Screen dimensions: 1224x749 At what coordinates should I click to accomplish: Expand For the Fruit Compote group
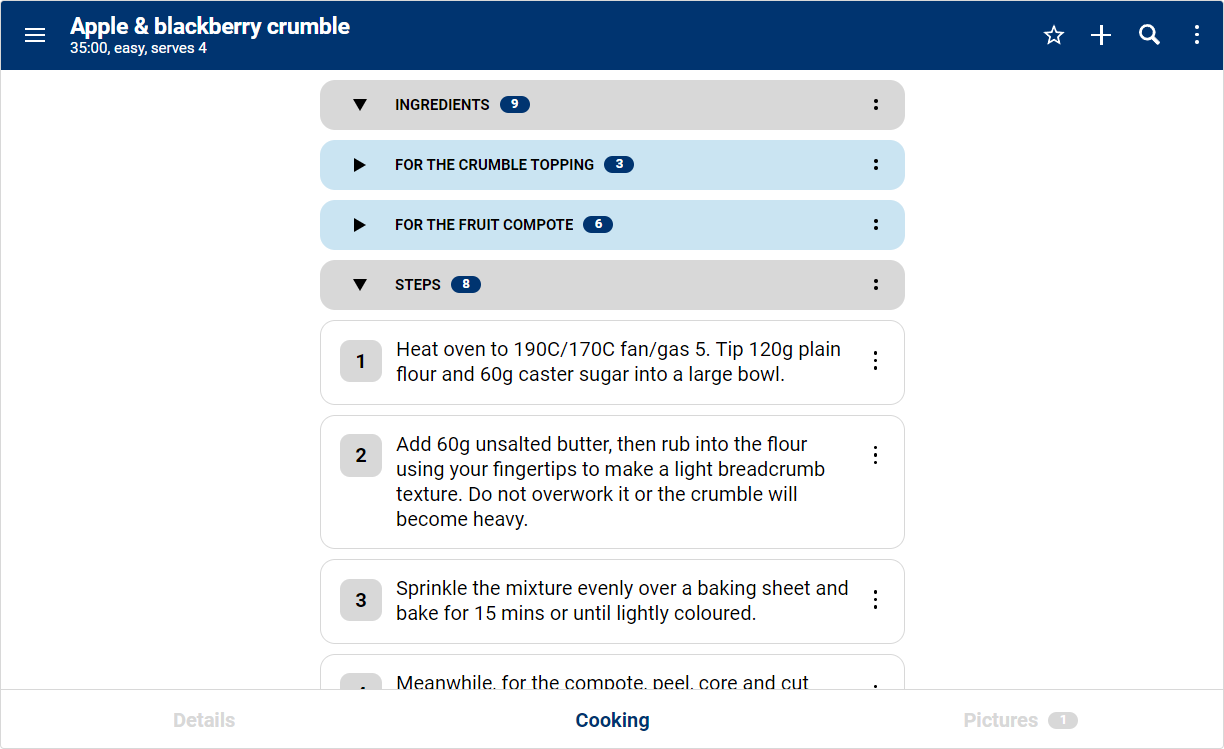[360, 225]
